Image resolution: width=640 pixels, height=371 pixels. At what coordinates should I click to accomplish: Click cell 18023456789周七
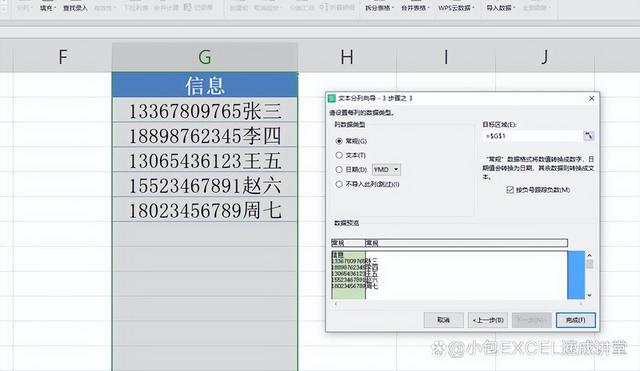tap(205, 210)
